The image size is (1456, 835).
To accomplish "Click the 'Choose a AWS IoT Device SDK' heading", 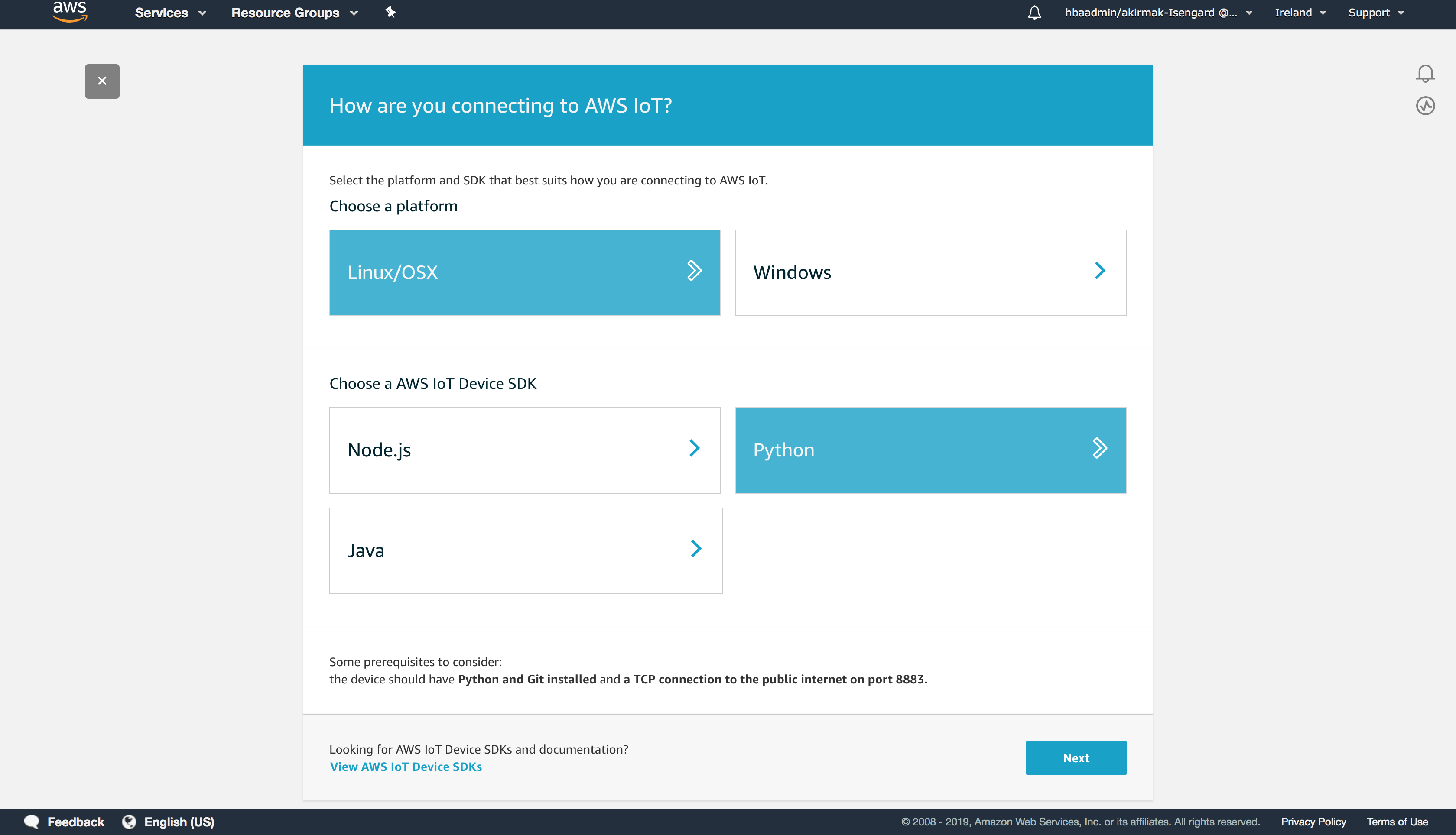I will coord(432,384).
